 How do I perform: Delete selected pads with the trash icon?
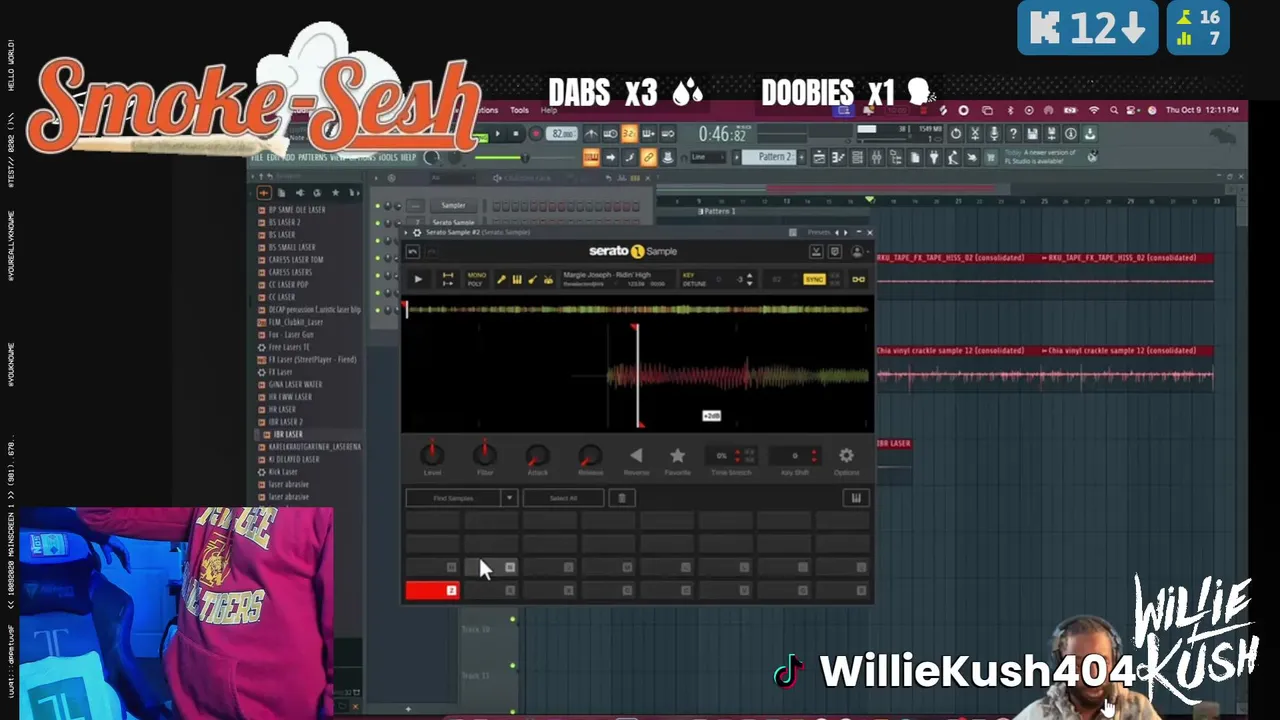click(621, 498)
